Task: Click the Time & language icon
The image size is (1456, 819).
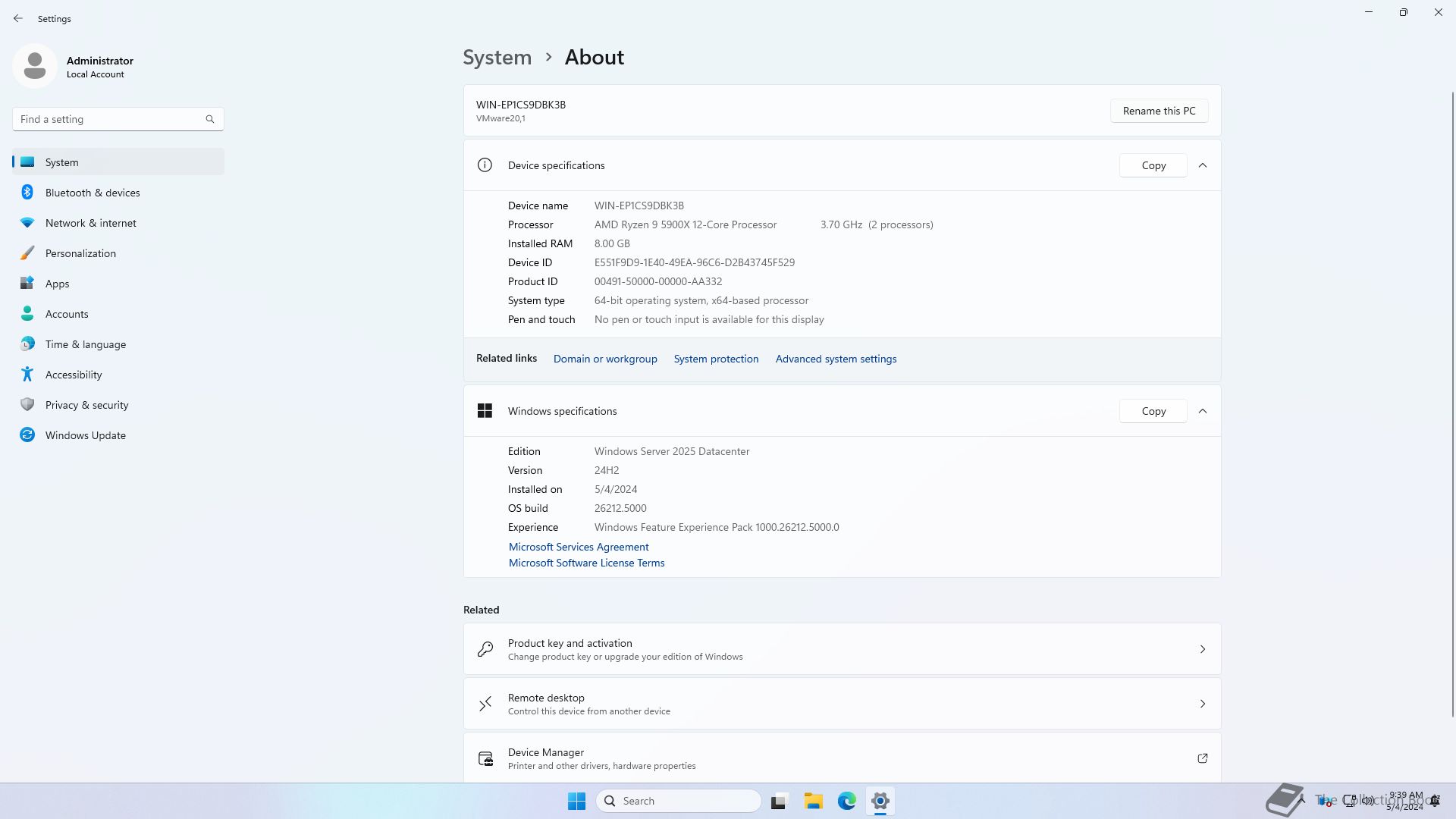Action: point(27,344)
